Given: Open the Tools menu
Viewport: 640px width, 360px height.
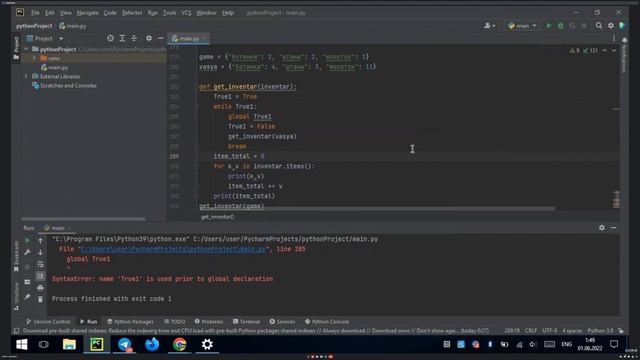Looking at the screenshot, I should [x=169, y=13].
